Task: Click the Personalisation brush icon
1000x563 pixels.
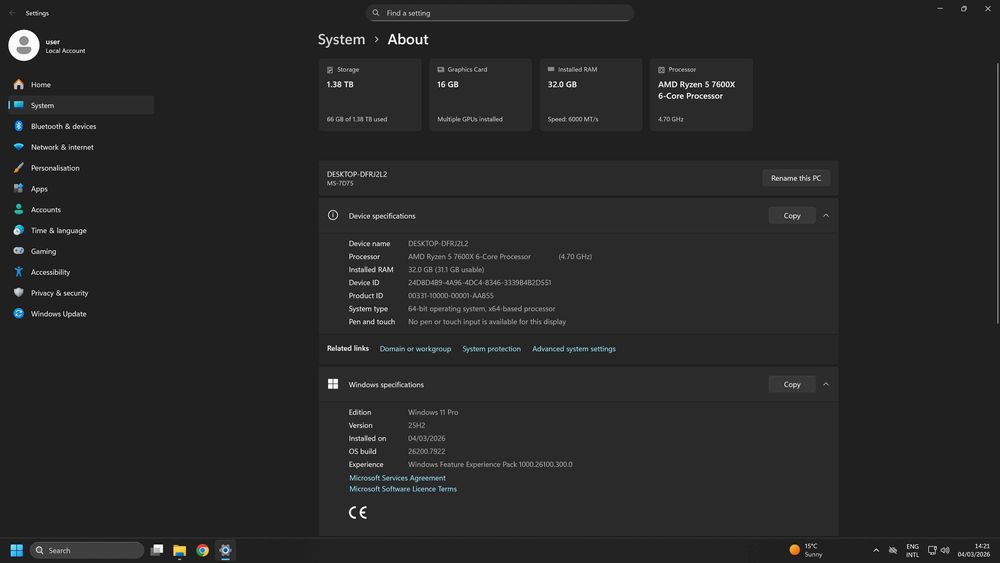Action: tap(18, 168)
